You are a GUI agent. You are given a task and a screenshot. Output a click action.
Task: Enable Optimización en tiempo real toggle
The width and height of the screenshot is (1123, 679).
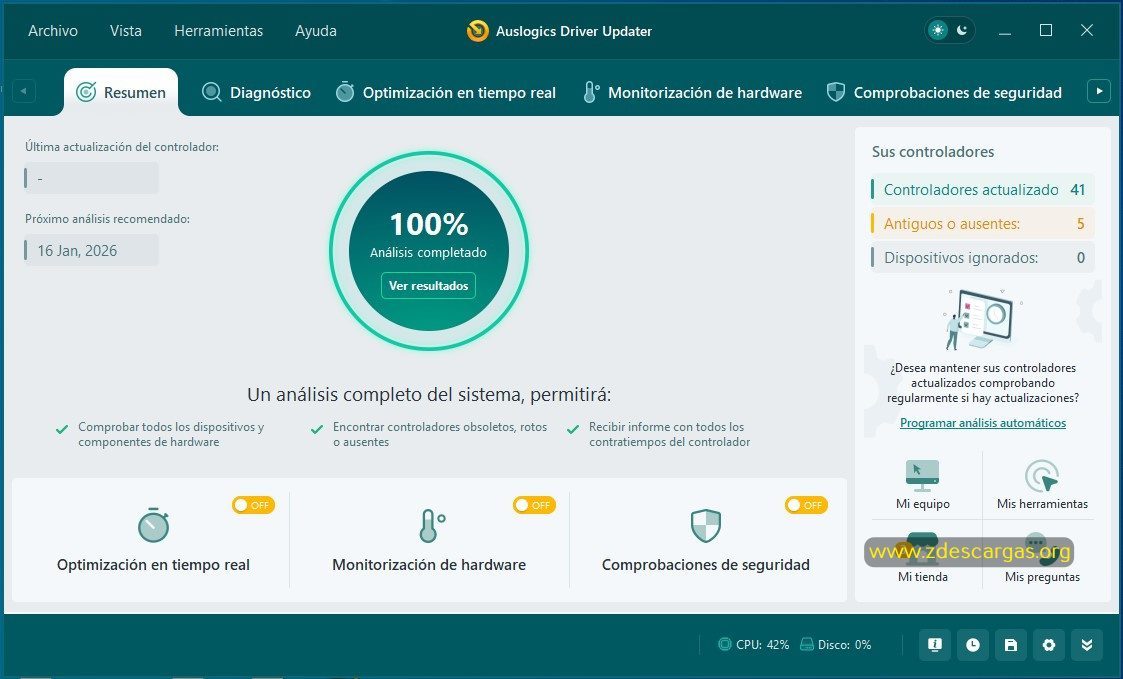(x=254, y=505)
